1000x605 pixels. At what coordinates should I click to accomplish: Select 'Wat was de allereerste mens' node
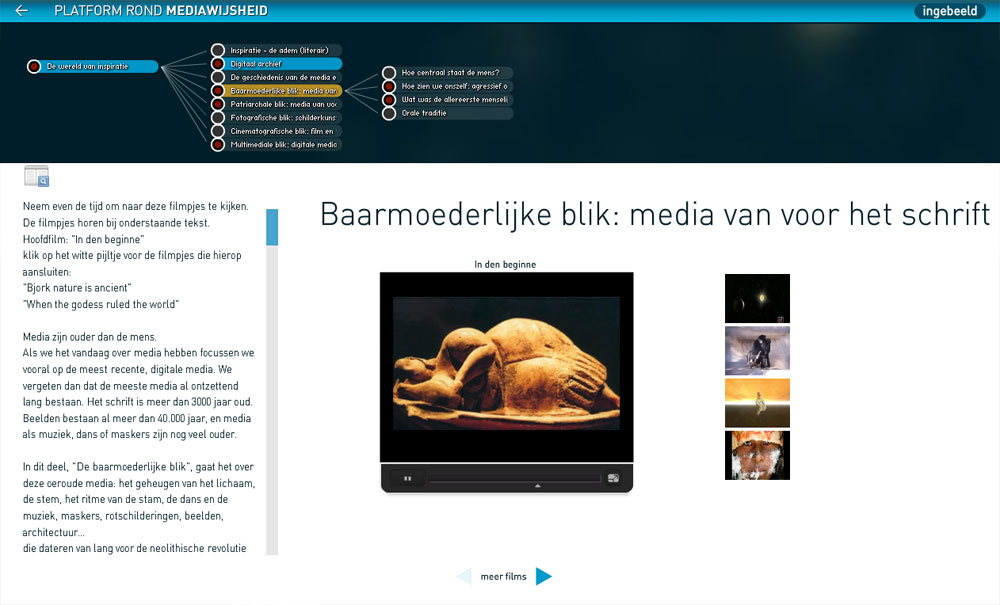coord(448,99)
